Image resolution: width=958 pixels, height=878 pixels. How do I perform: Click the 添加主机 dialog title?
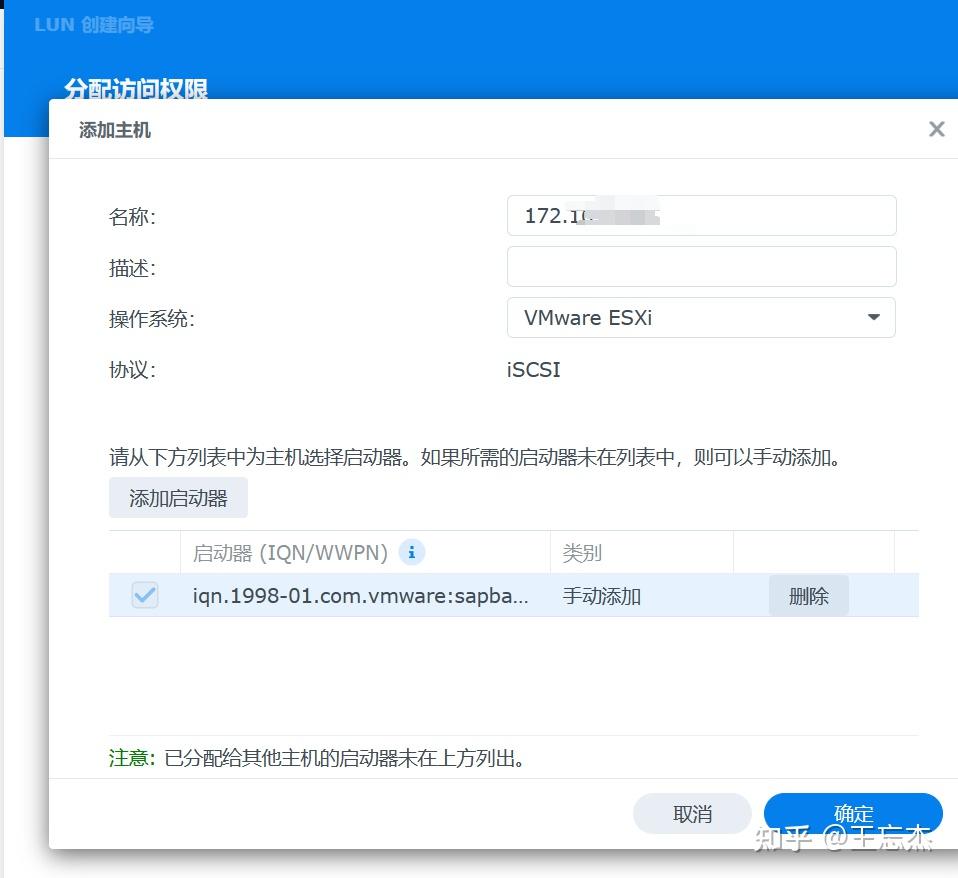tap(113, 129)
